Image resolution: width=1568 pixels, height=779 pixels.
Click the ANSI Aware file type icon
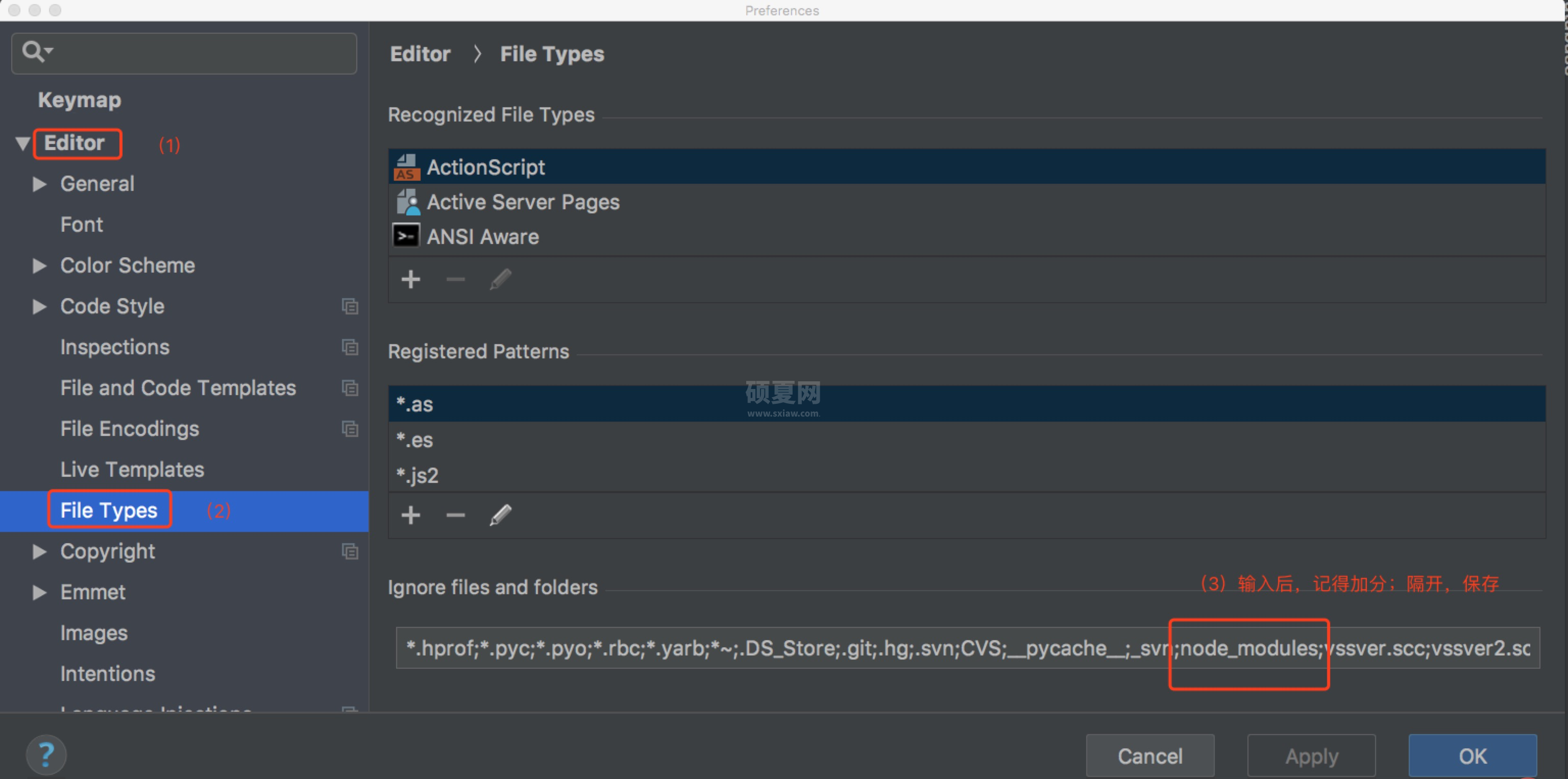pos(406,238)
